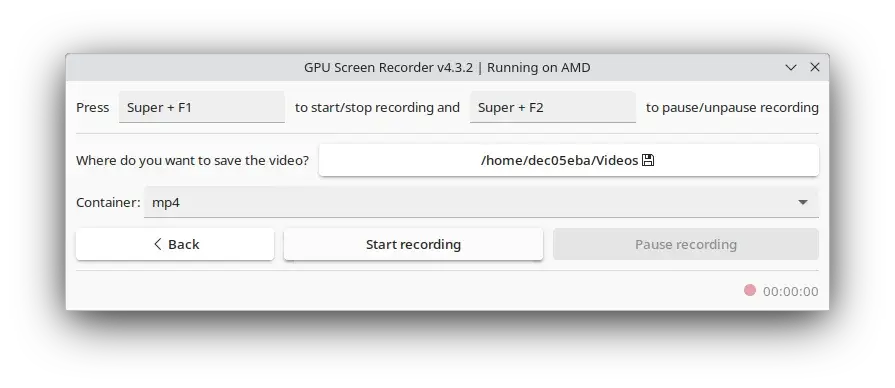Click the Container dropdown arrow
The height and width of the screenshot is (388, 895).
803,203
